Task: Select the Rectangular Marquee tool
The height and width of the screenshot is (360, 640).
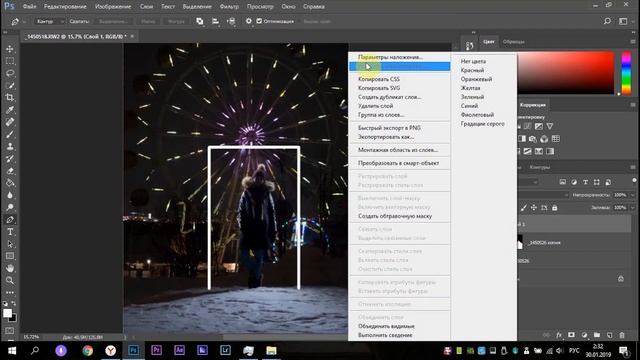Action: [x=10, y=61]
